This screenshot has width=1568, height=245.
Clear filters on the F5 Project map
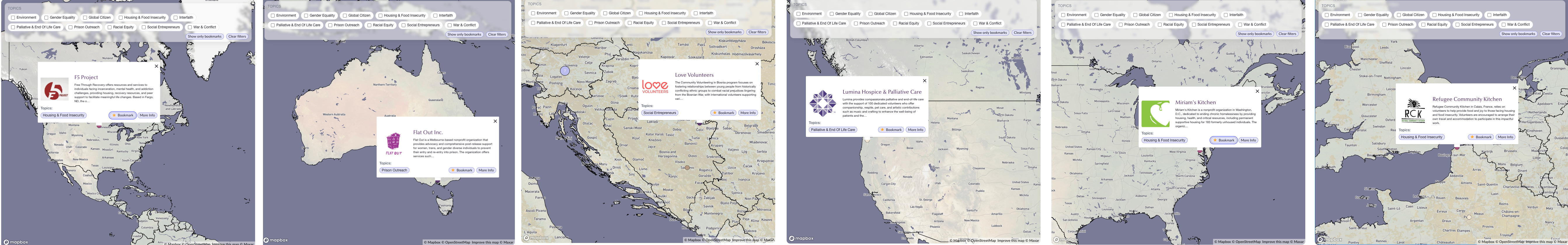coord(237,36)
